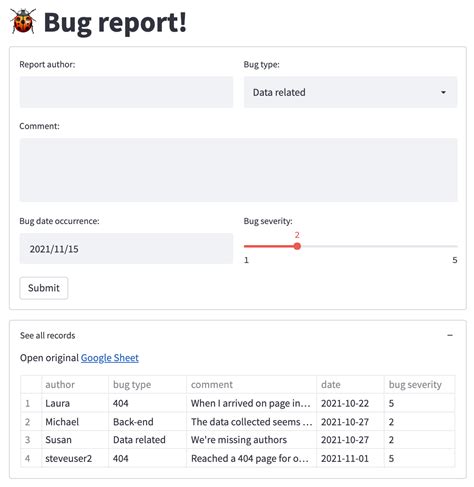The height and width of the screenshot is (487, 474).
Task: Select the Laura author cell
Action: coord(75,403)
